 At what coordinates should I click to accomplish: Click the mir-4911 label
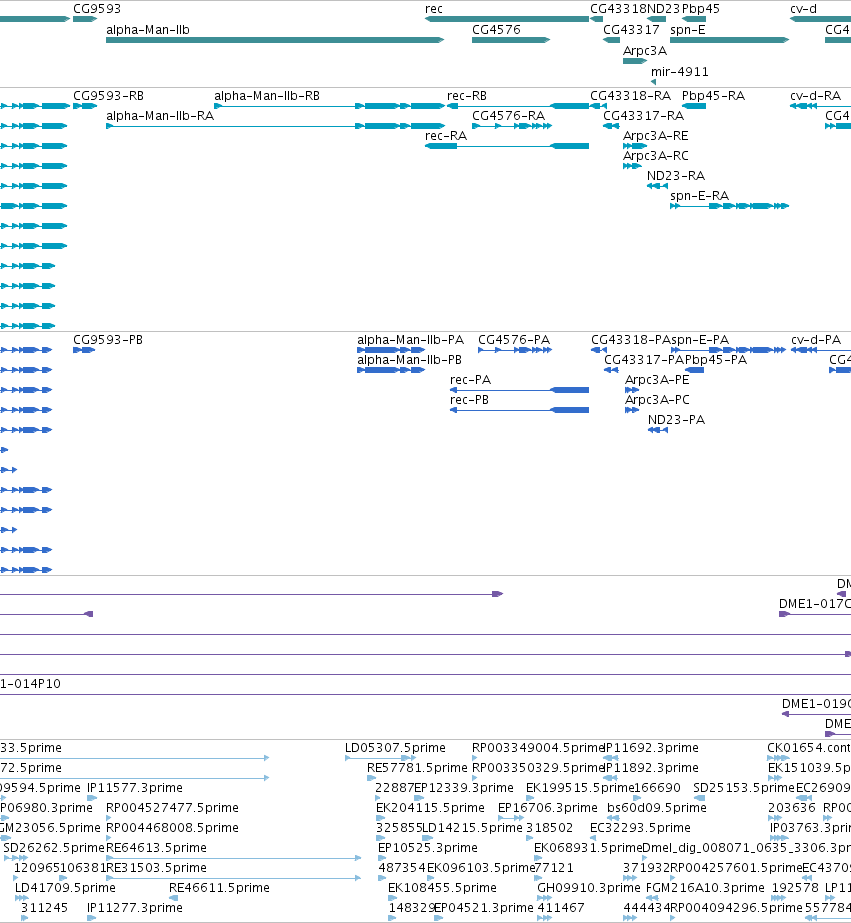pos(679,72)
